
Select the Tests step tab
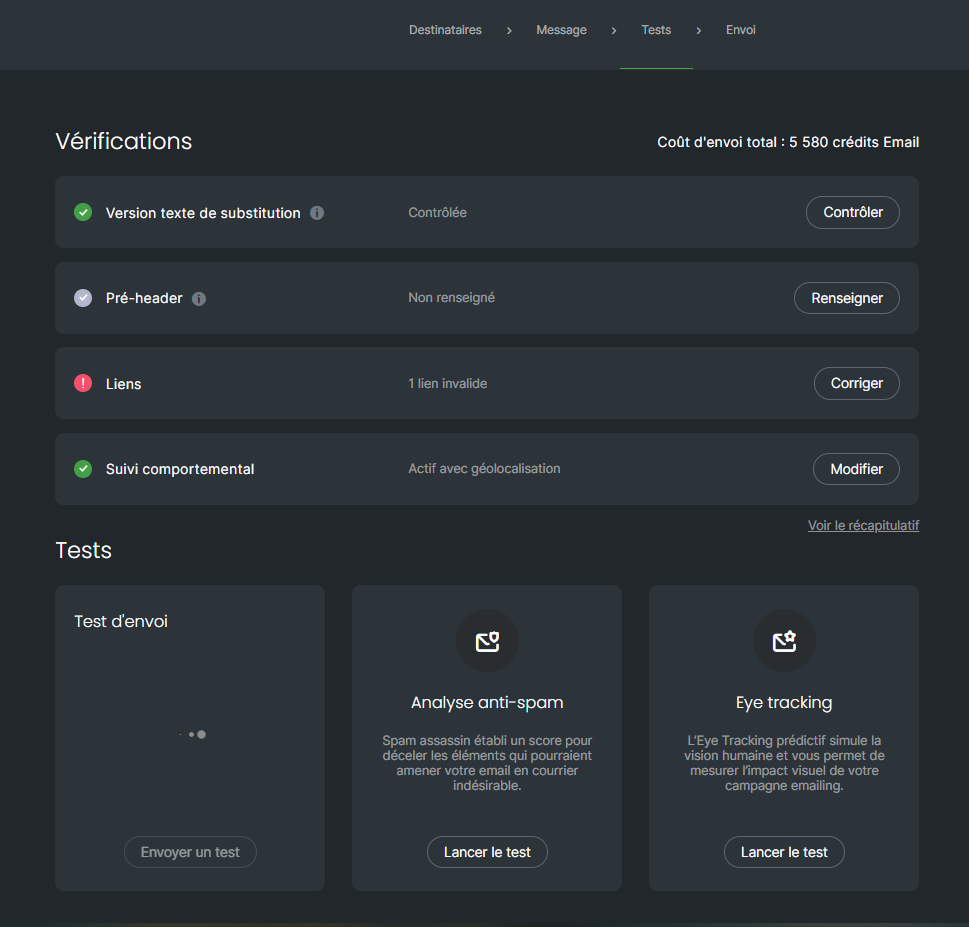[x=656, y=30]
